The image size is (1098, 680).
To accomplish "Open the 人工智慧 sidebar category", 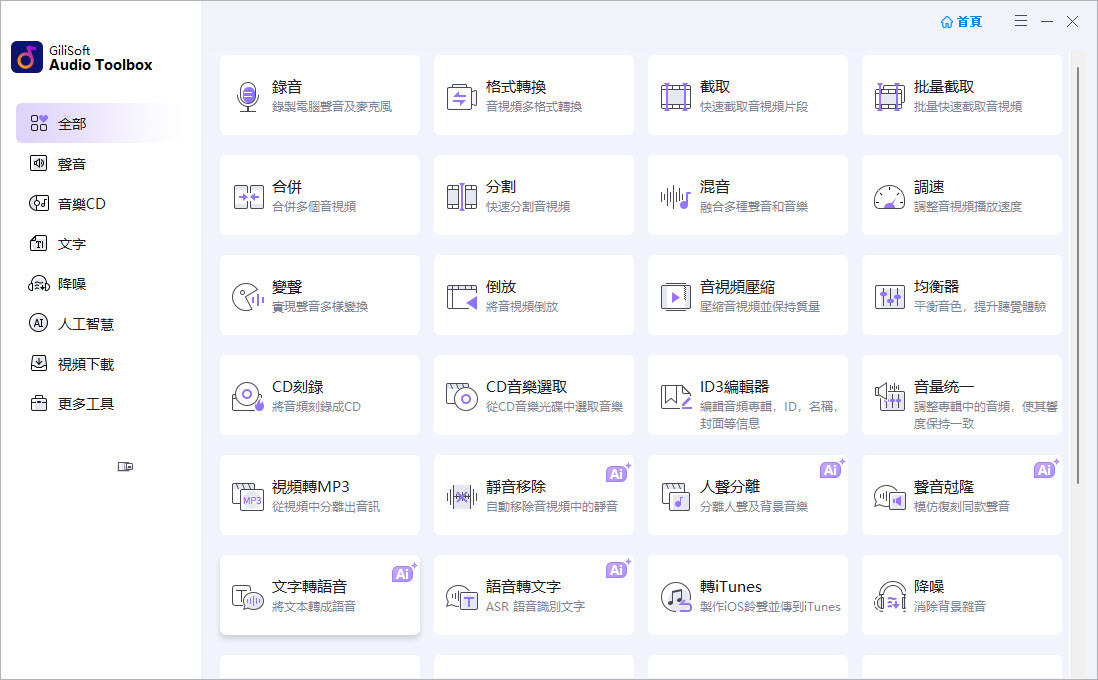I will point(85,324).
